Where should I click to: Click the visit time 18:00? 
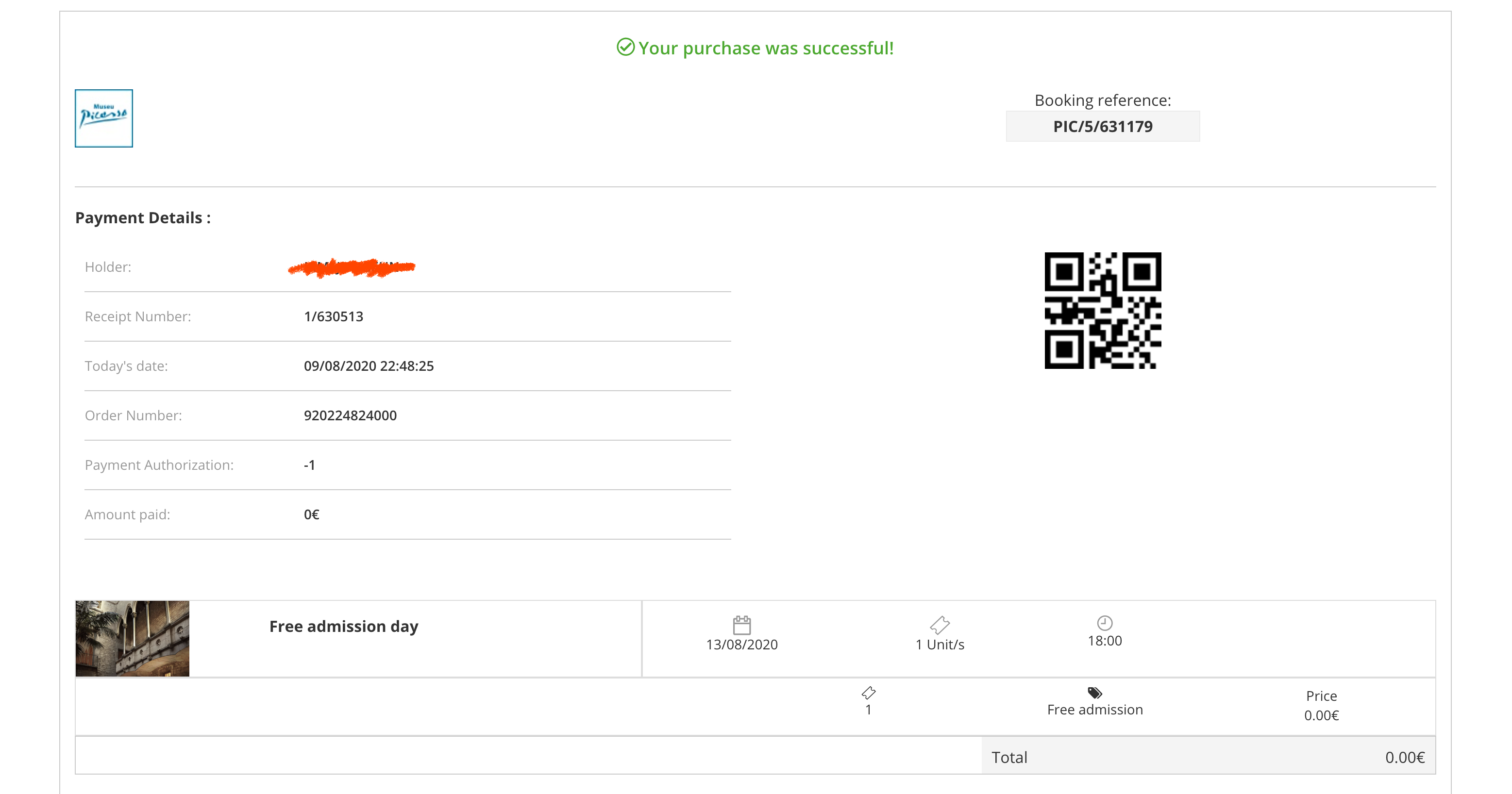(x=1105, y=641)
